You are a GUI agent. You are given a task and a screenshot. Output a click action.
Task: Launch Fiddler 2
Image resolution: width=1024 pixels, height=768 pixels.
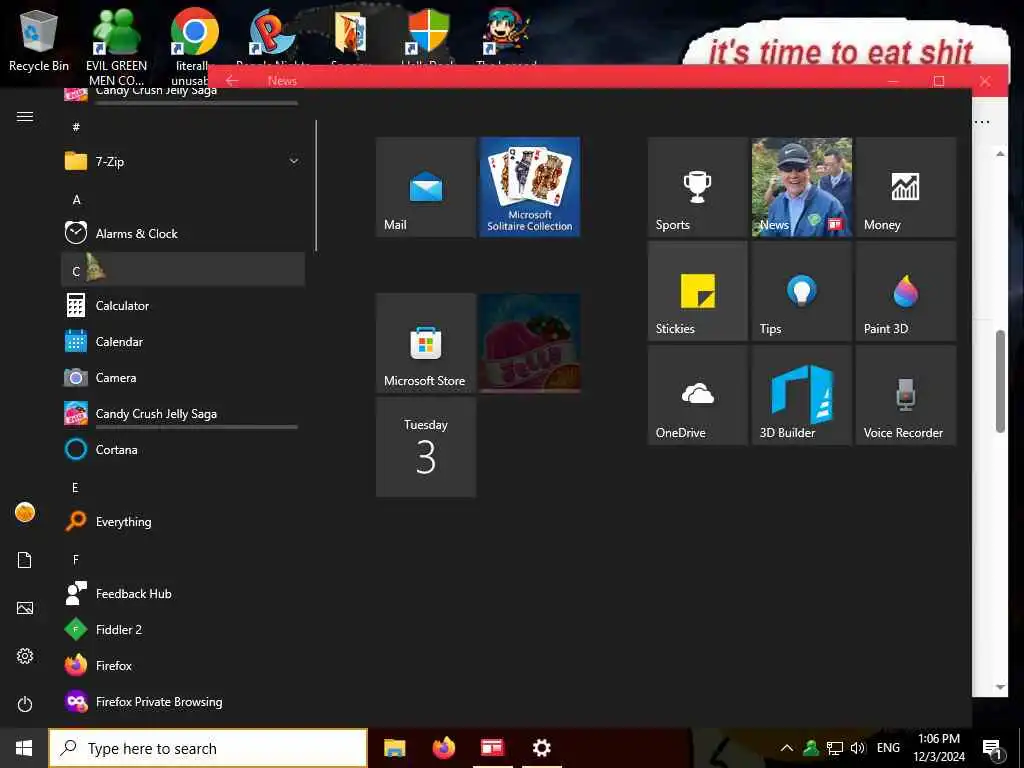point(183,630)
